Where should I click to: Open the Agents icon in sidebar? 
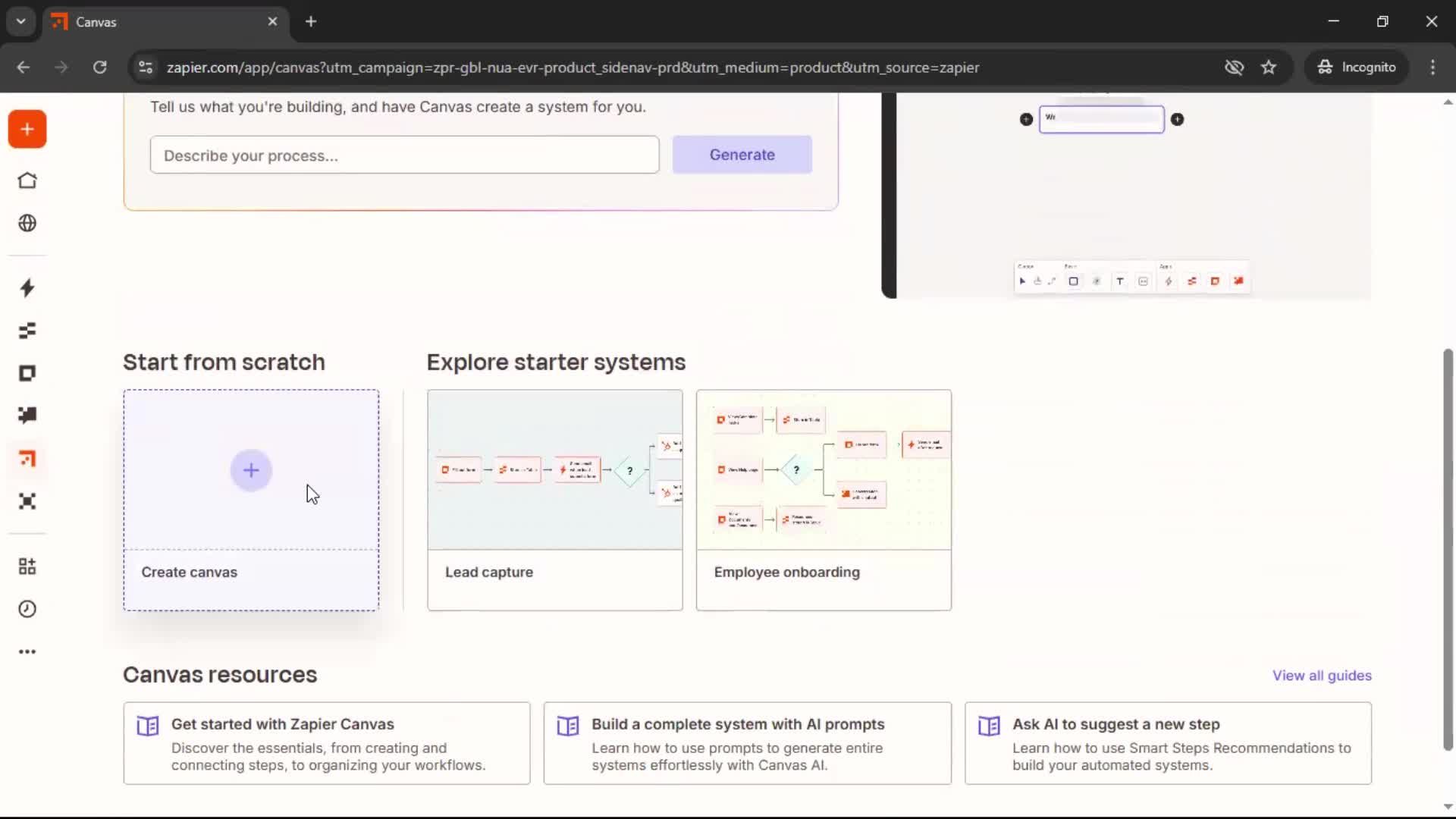[x=27, y=501]
